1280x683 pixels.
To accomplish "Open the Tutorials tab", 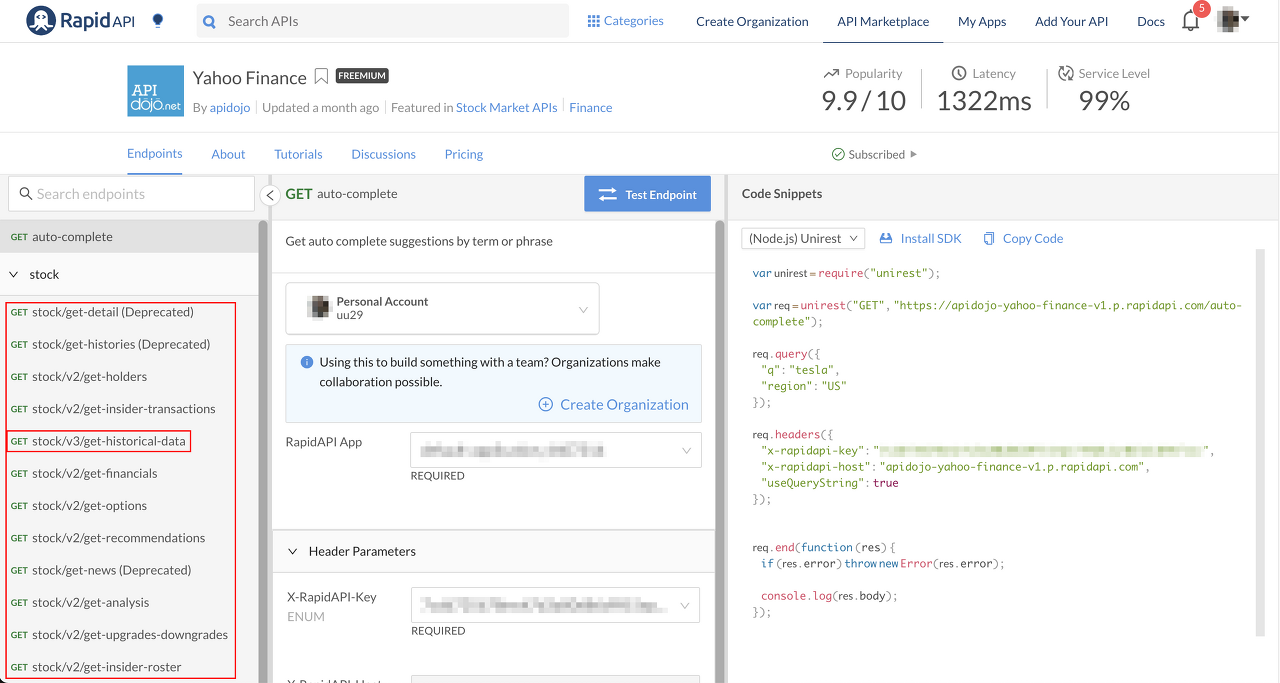I will tap(298, 154).
